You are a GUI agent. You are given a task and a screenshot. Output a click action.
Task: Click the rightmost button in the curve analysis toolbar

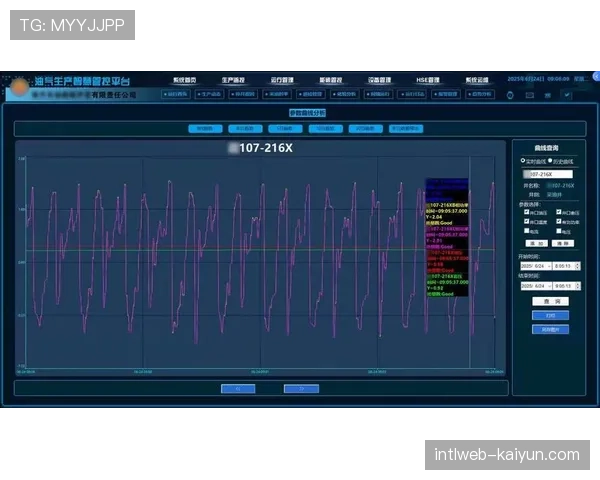(405, 129)
